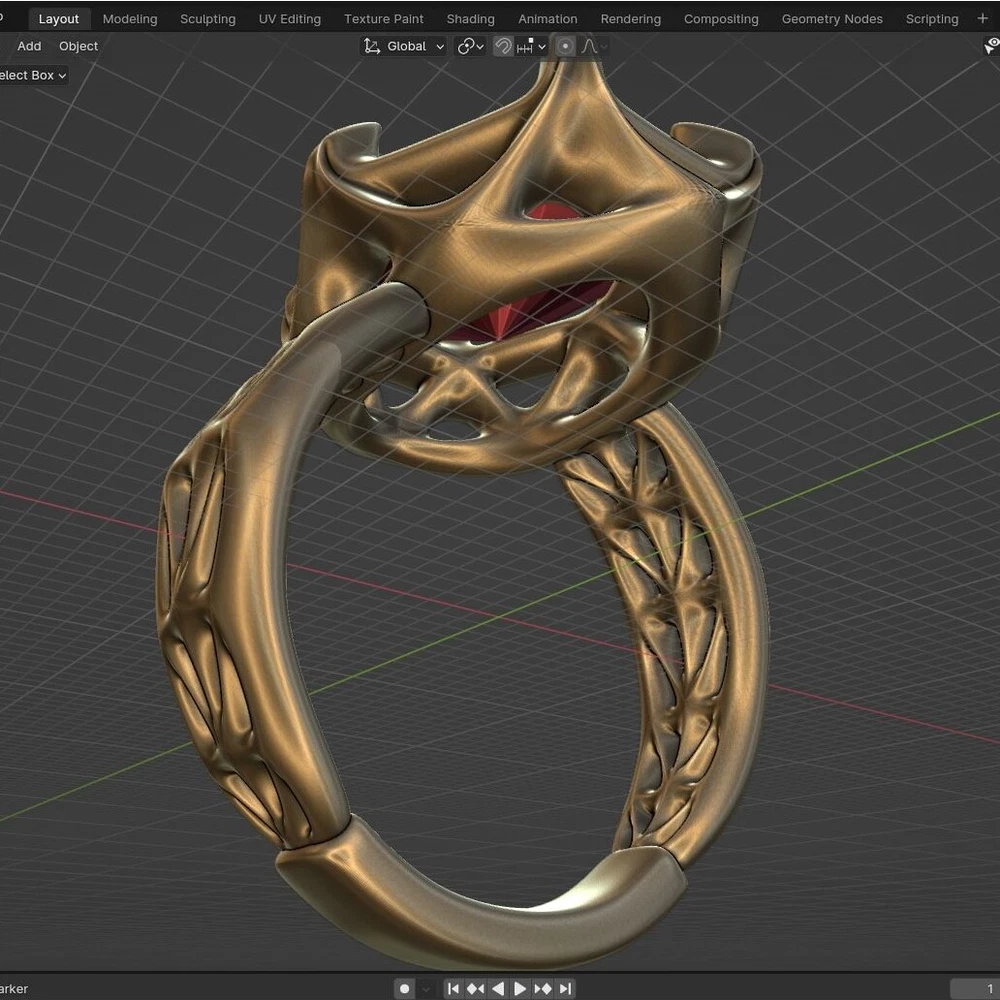The height and width of the screenshot is (1000, 1000).
Task: Toggle the auto keying record button
Action: [404, 989]
